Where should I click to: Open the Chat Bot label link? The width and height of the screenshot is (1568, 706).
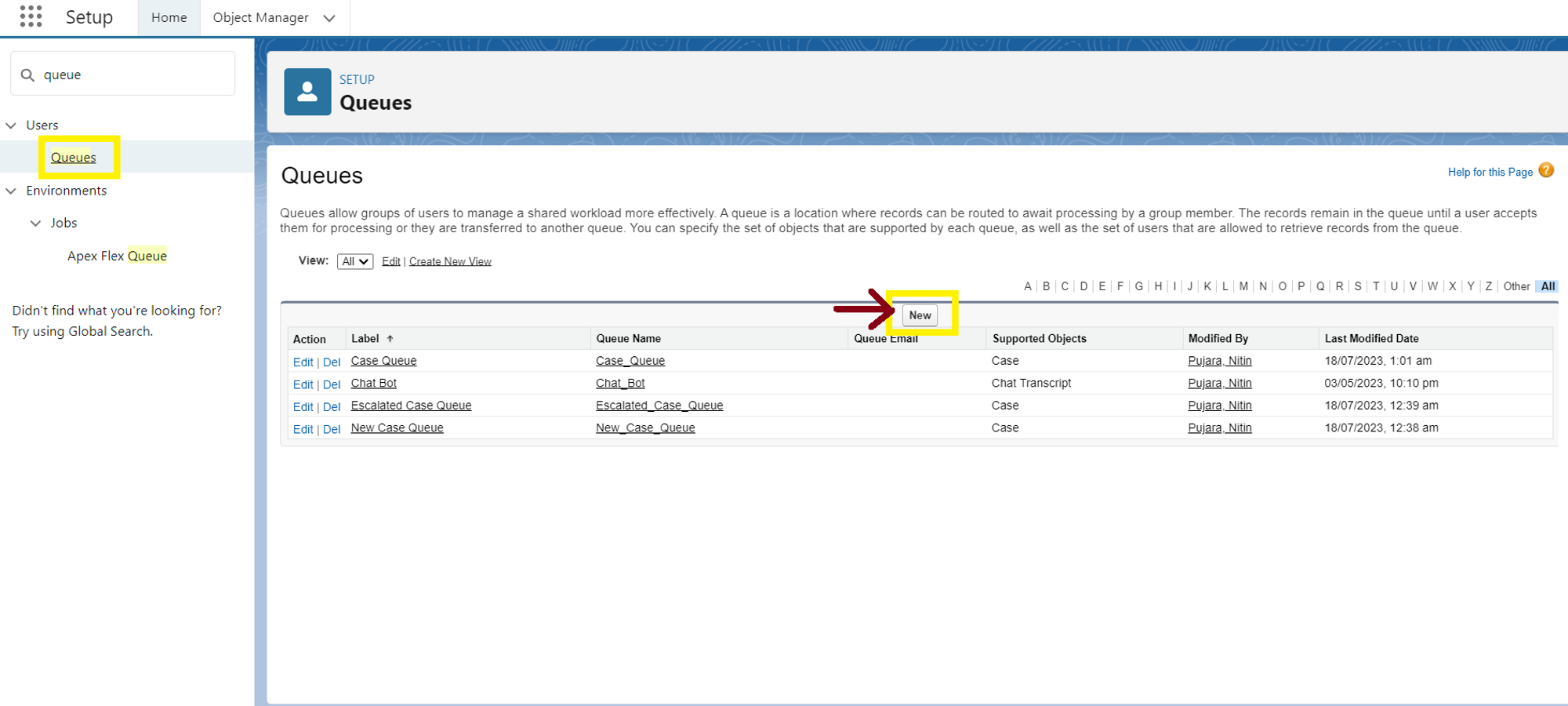(x=373, y=383)
